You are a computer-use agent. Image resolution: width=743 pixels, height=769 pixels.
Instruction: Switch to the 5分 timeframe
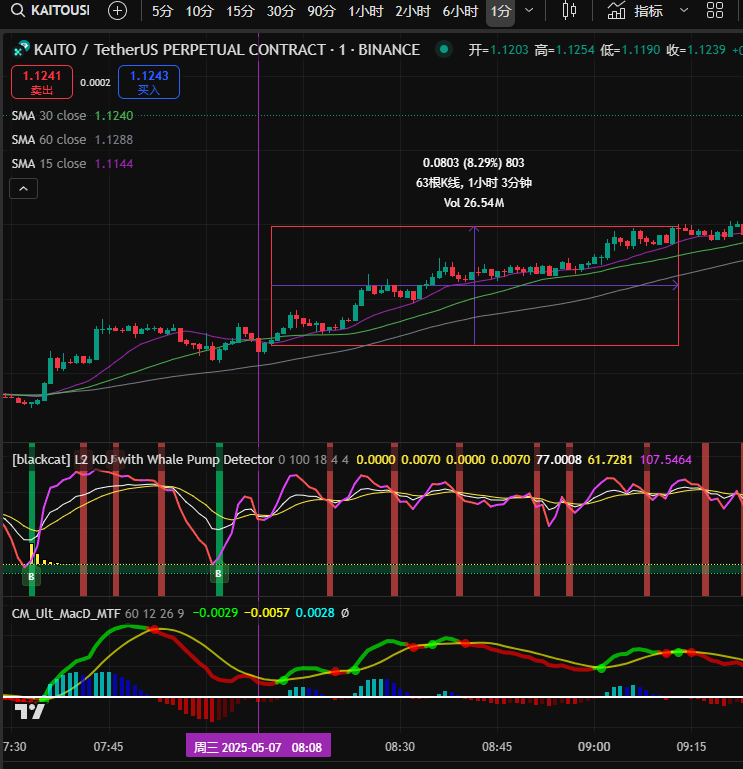click(162, 11)
